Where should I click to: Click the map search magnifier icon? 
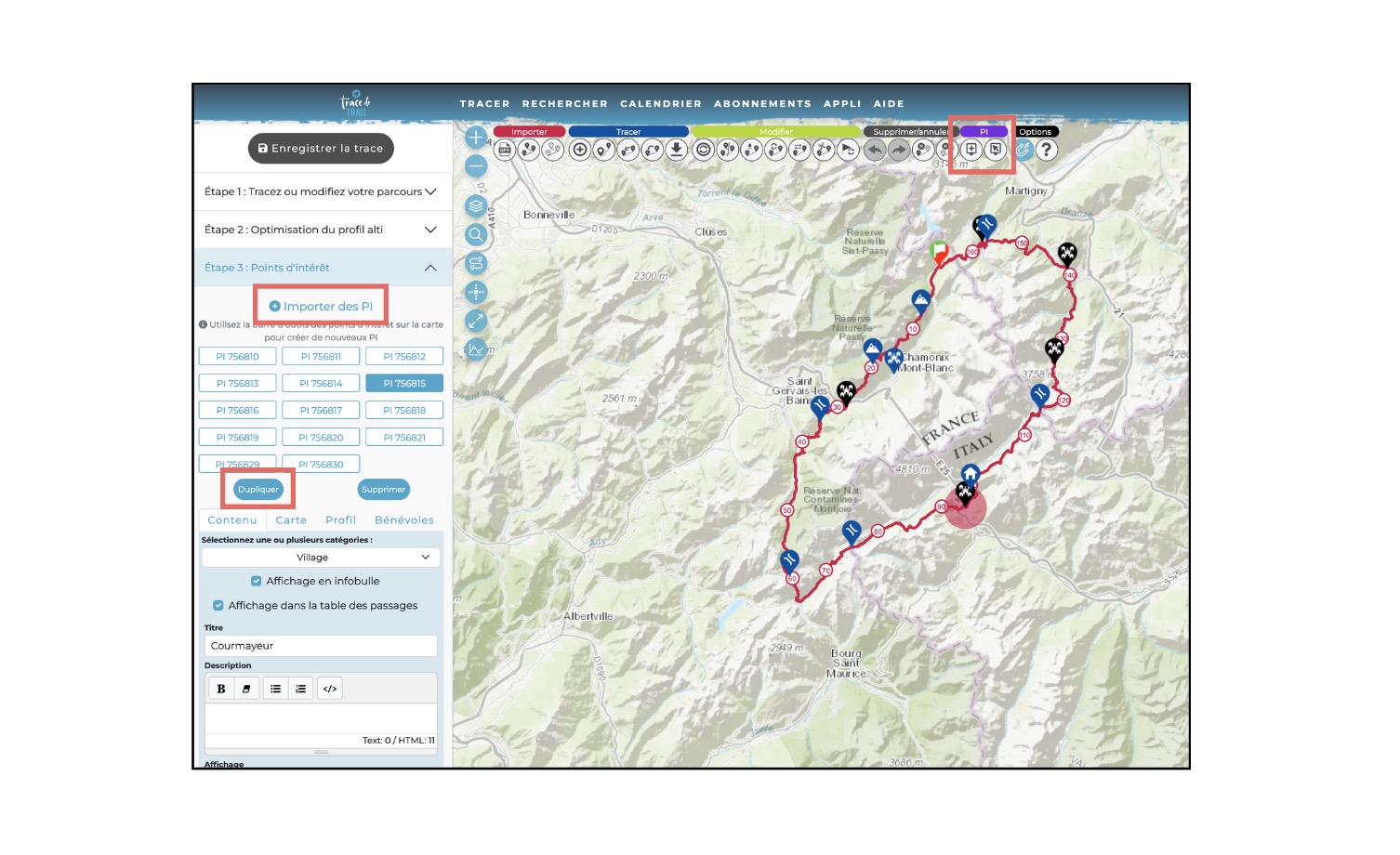pos(476,235)
